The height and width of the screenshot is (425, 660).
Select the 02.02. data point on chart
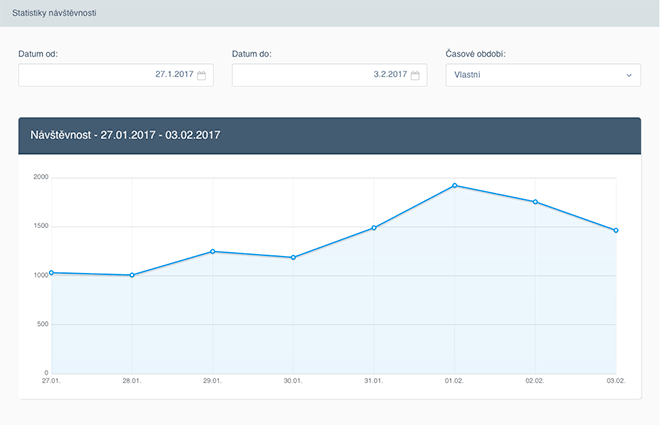coord(535,202)
